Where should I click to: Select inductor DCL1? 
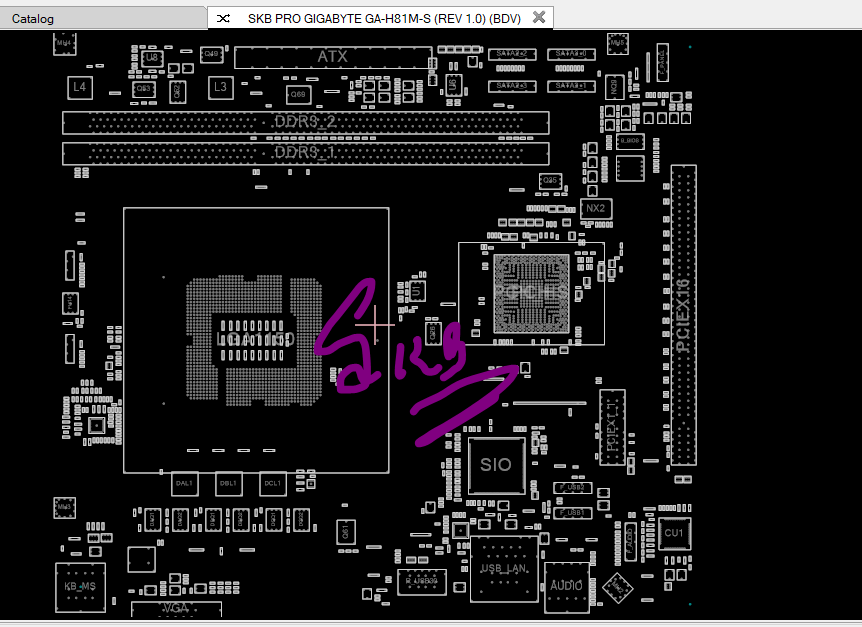coord(273,484)
